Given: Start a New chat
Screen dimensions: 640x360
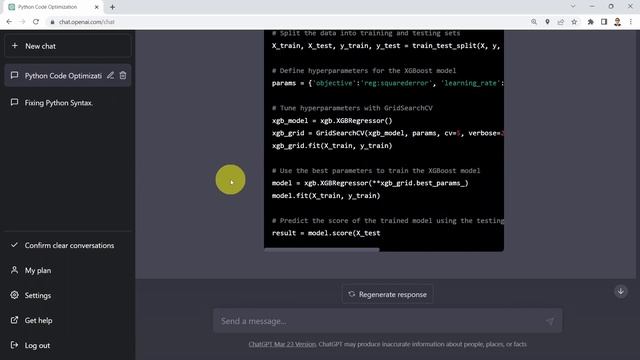Looking at the screenshot, I should click(x=68, y=46).
